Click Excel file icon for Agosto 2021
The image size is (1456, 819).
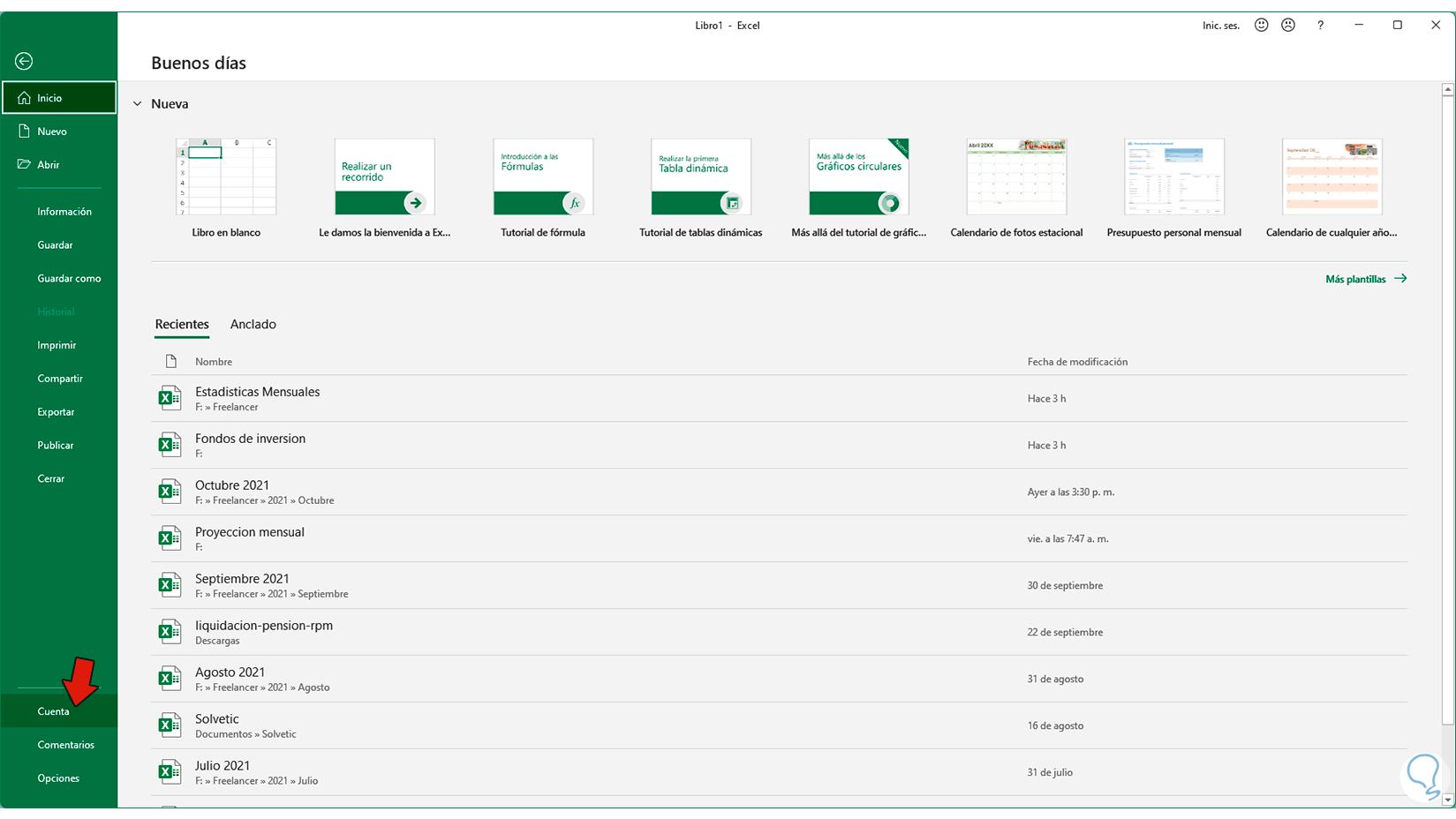click(170, 679)
